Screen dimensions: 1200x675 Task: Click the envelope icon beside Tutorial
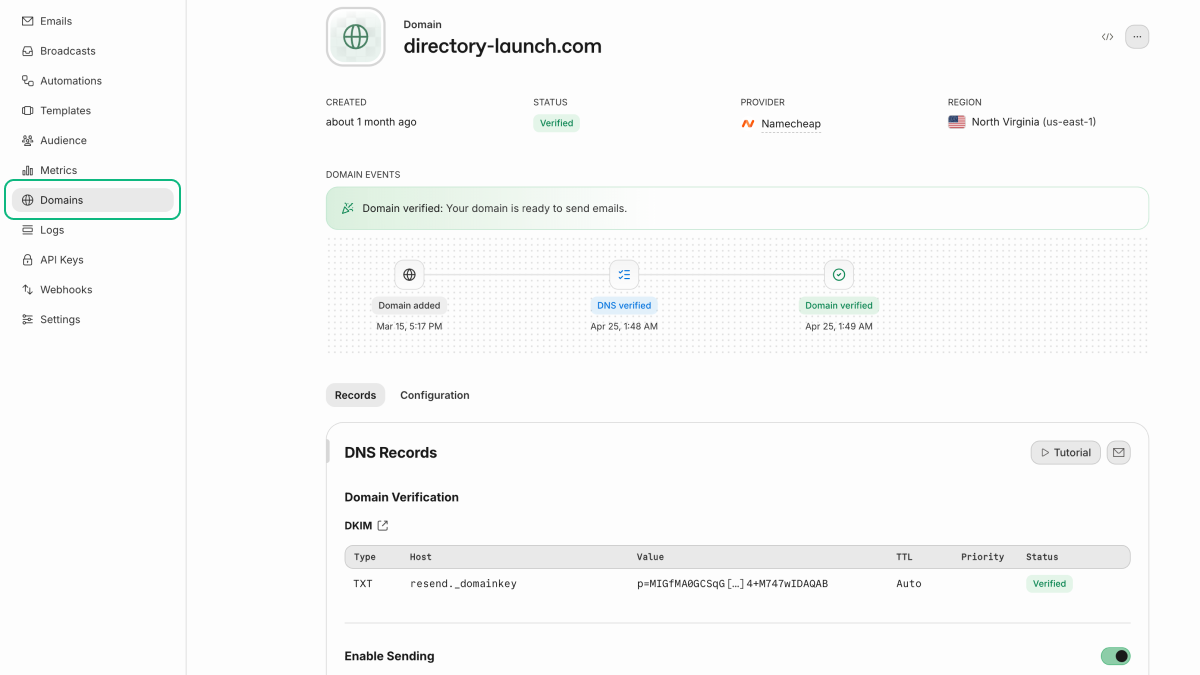[1119, 453]
